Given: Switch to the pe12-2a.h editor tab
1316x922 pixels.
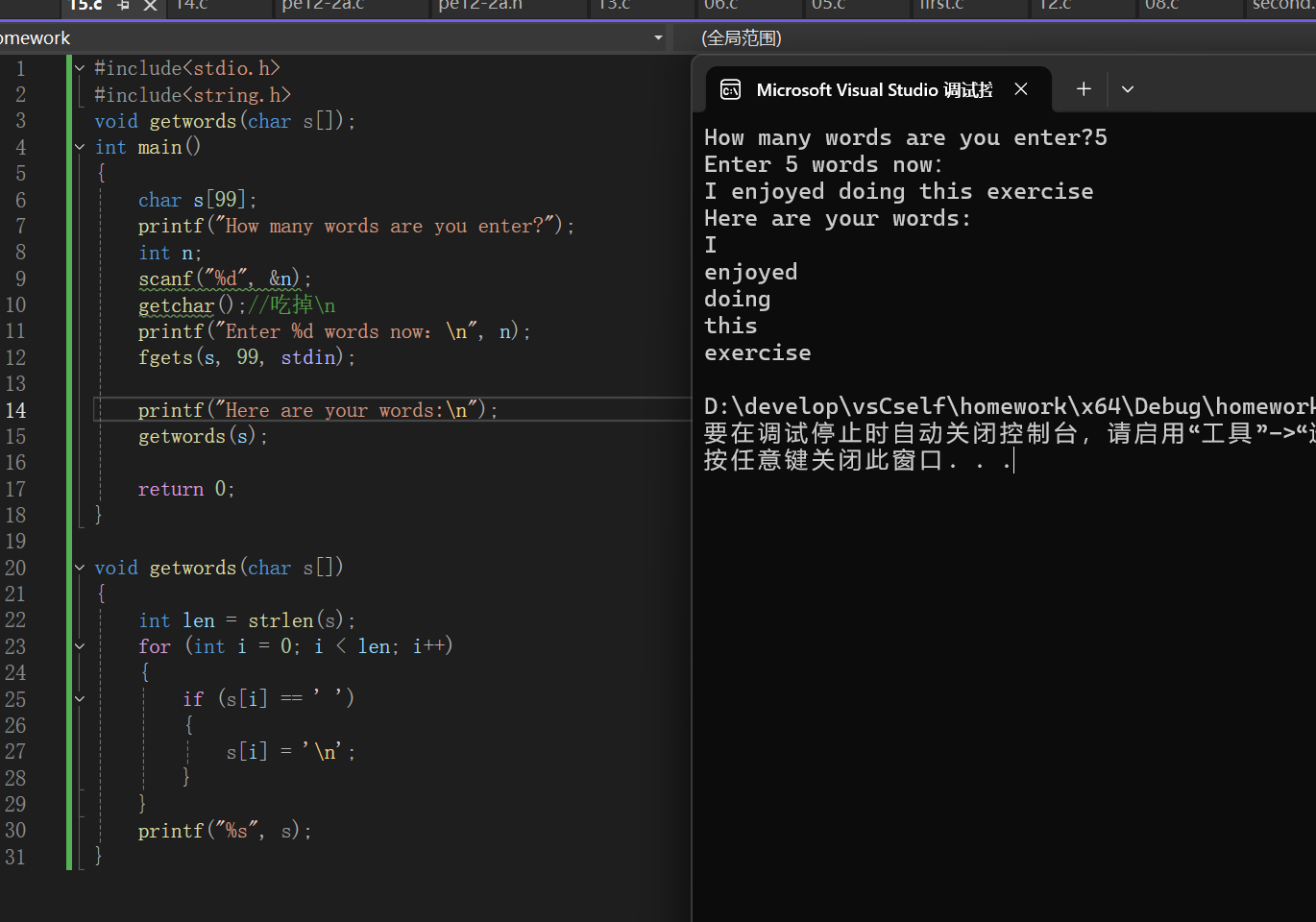Looking at the screenshot, I should click(x=480, y=6).
